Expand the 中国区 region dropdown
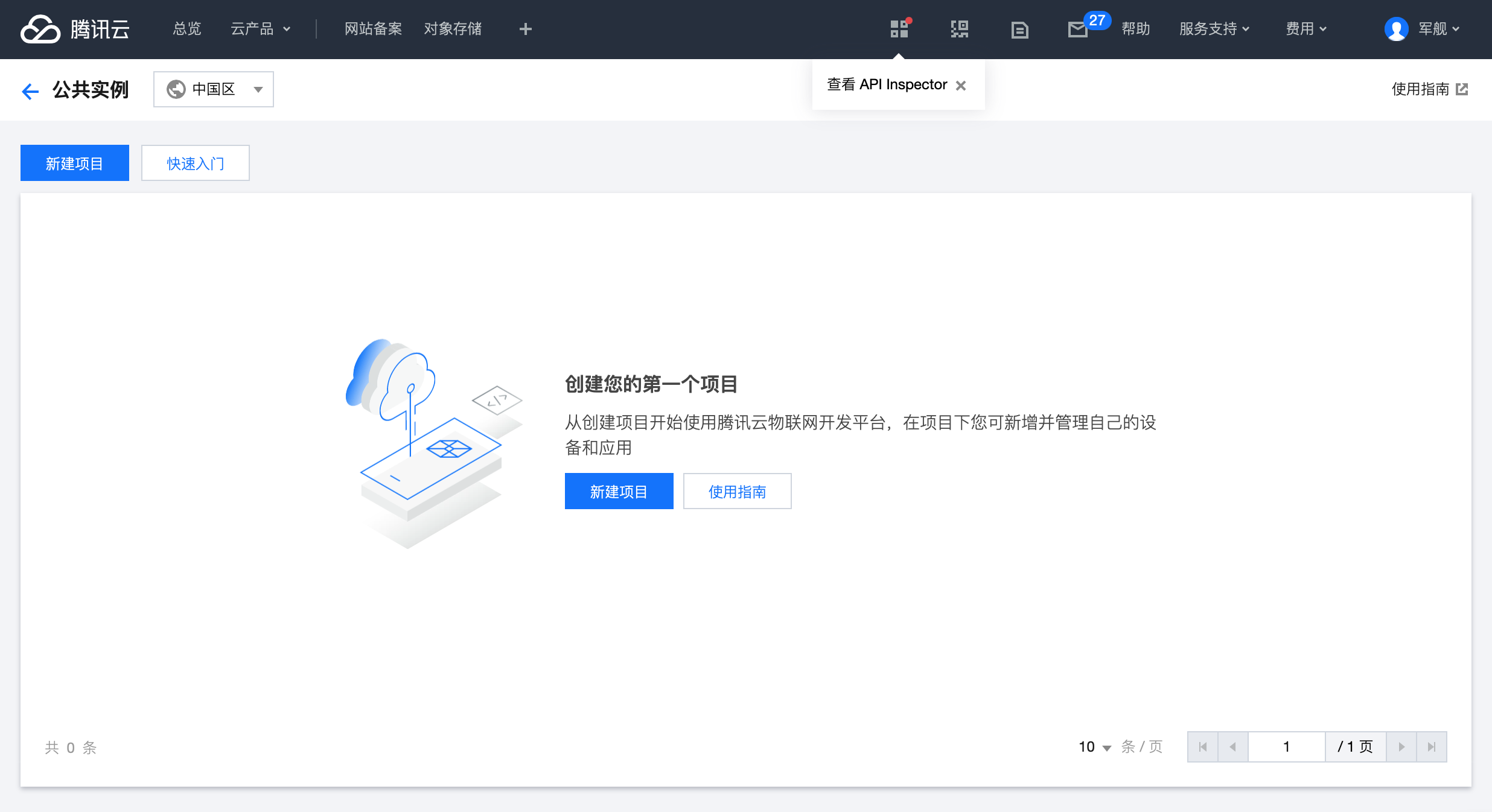The image size is (1492, 812). (213, 89)
